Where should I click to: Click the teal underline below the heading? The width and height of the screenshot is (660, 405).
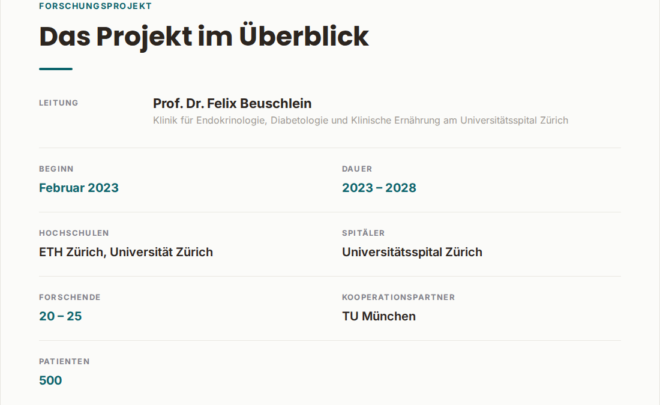pos(56,69)
